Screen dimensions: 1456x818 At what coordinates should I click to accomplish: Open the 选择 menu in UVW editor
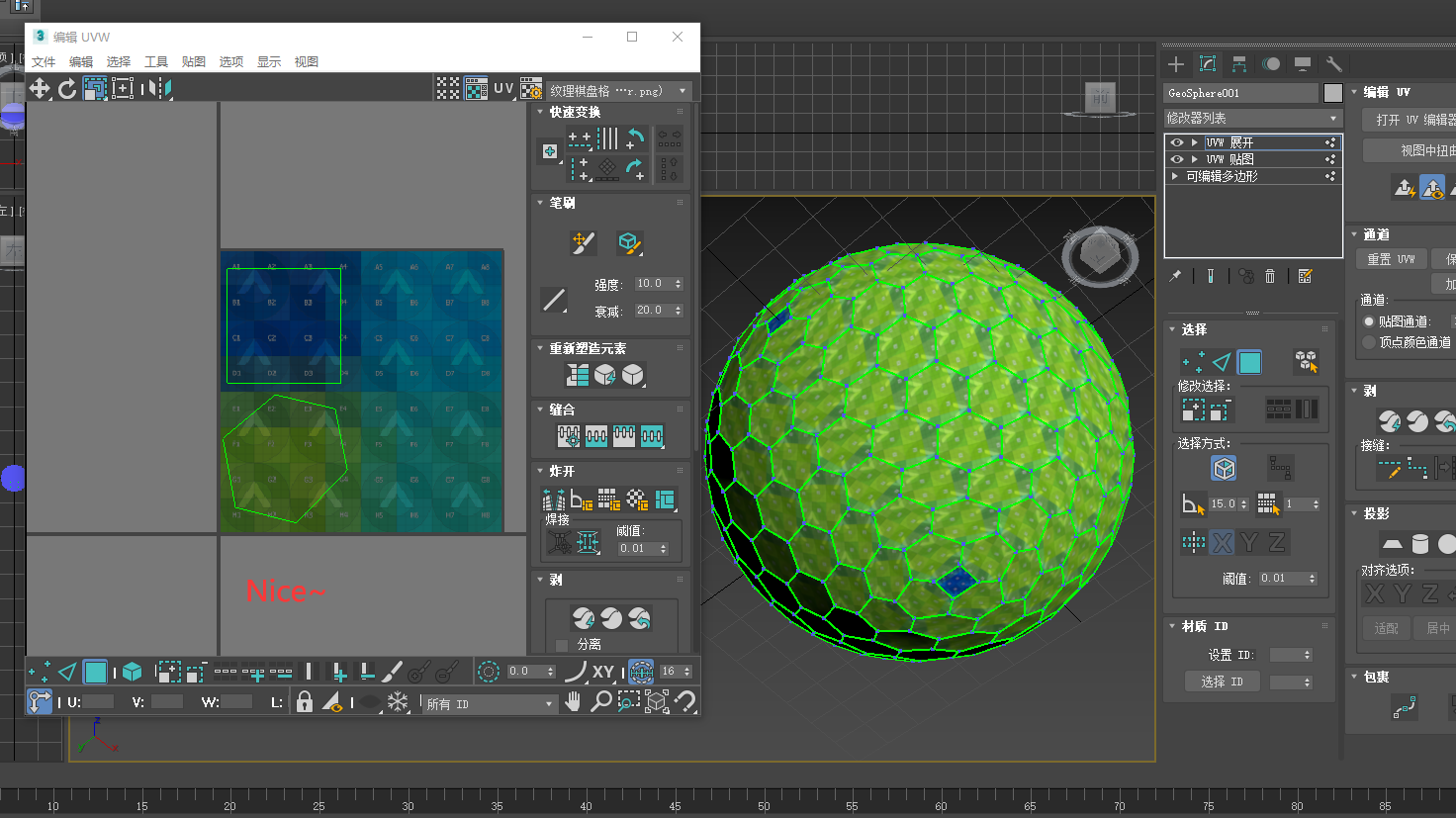point(119,61)
